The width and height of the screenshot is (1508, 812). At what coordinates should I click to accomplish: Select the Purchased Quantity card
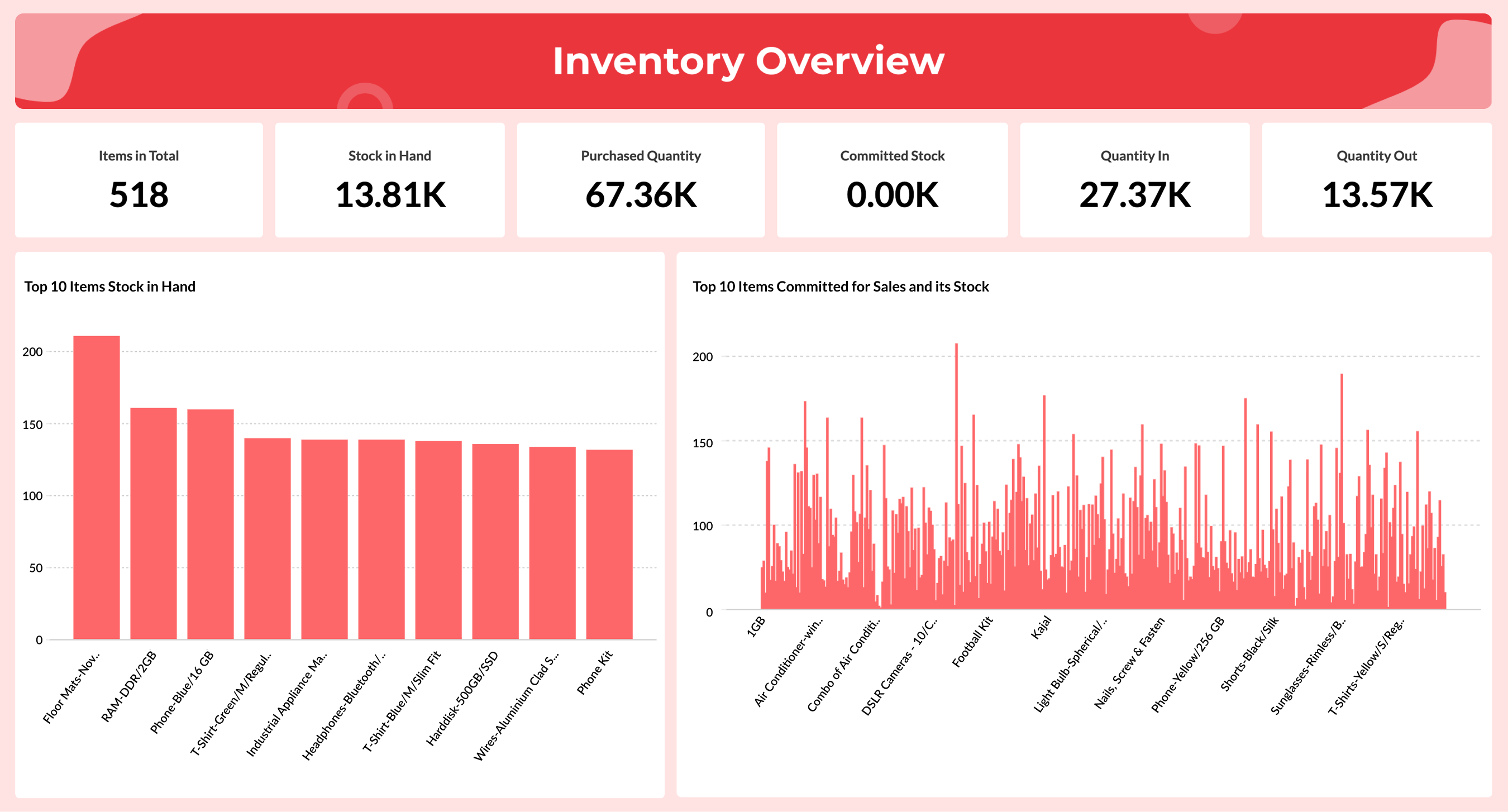640,180
